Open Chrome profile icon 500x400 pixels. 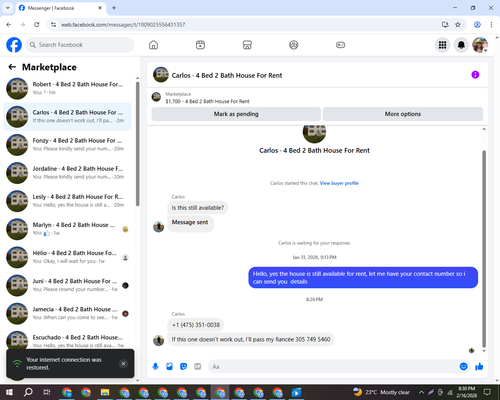click(477, 24)
